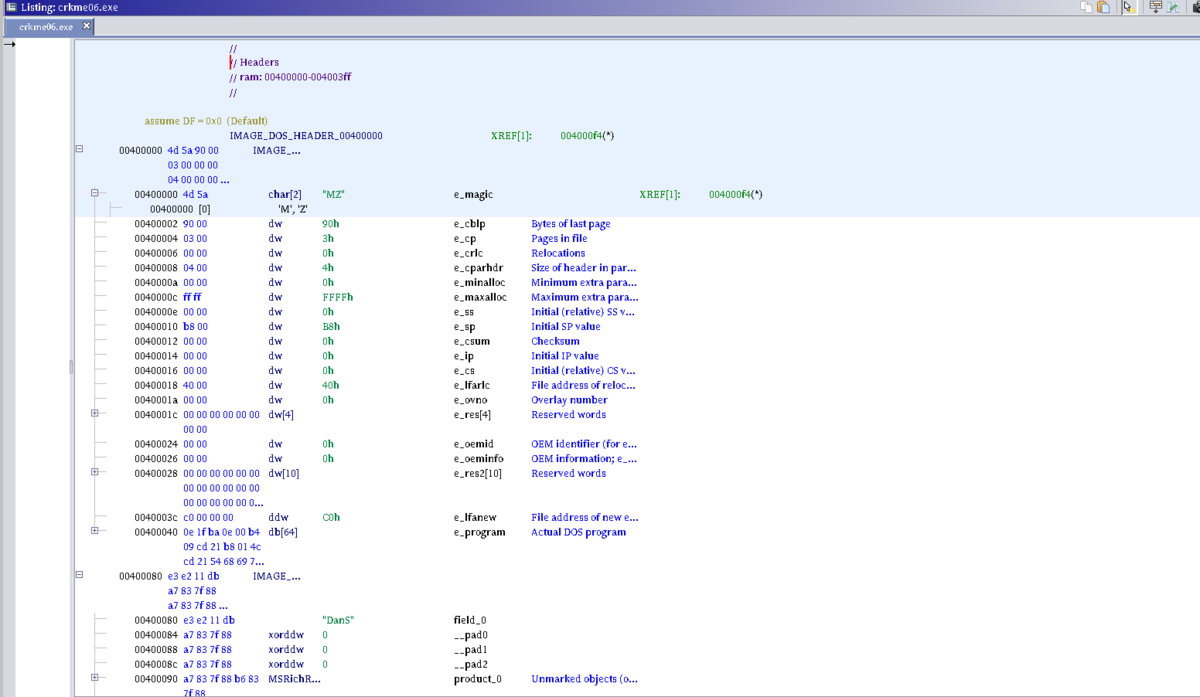
Task: Select address 00400010
Action: coord(155,327)
